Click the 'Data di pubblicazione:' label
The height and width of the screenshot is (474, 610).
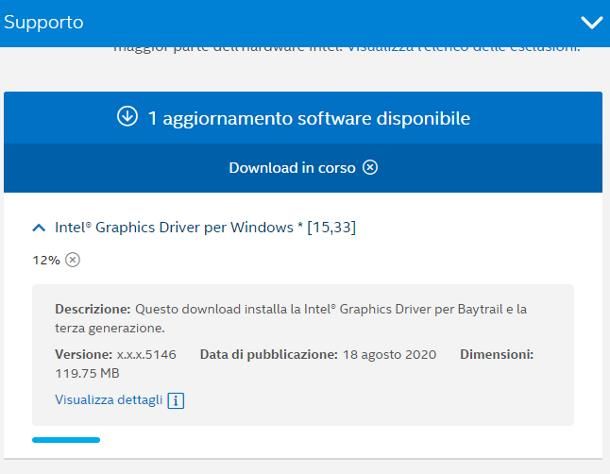[269, 355]
